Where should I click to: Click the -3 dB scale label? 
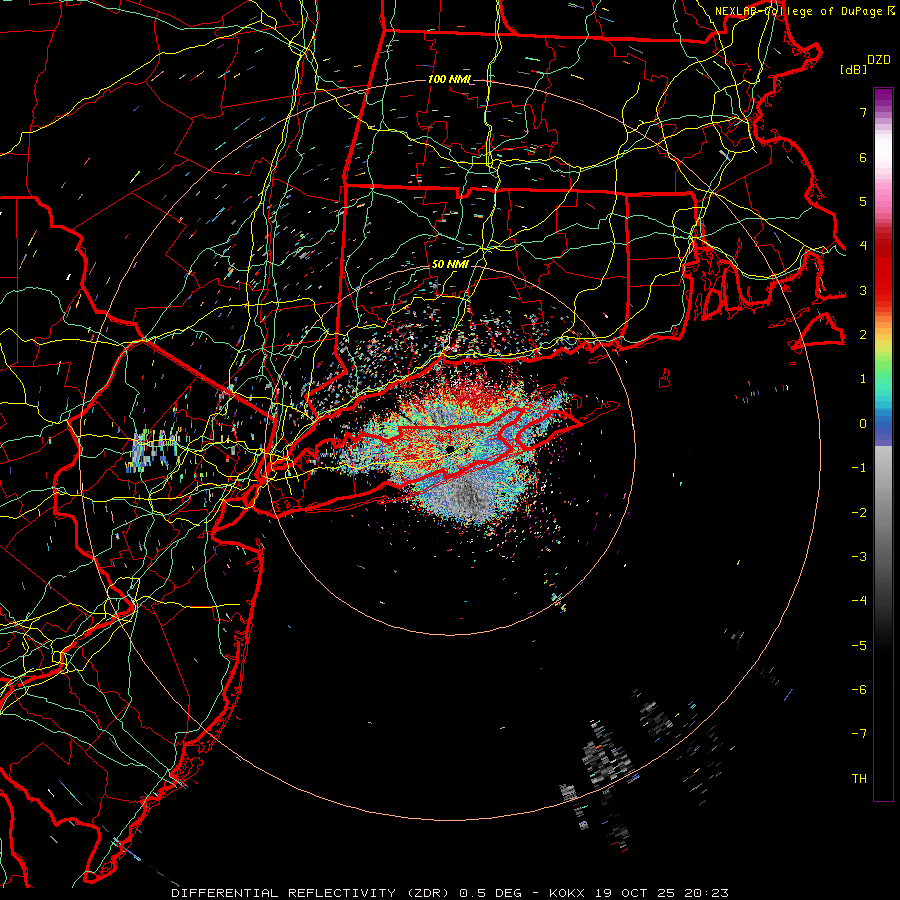click(859, 557)
